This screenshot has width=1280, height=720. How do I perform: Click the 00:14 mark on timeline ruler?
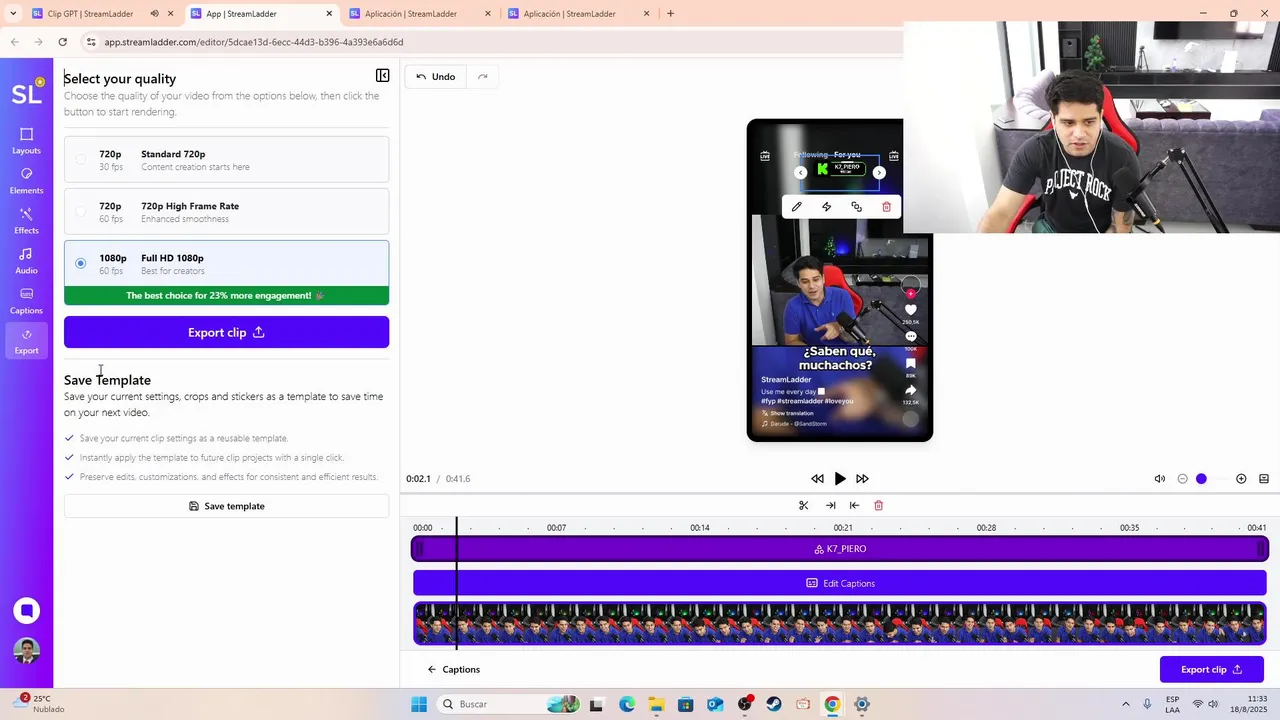(700, 528)
